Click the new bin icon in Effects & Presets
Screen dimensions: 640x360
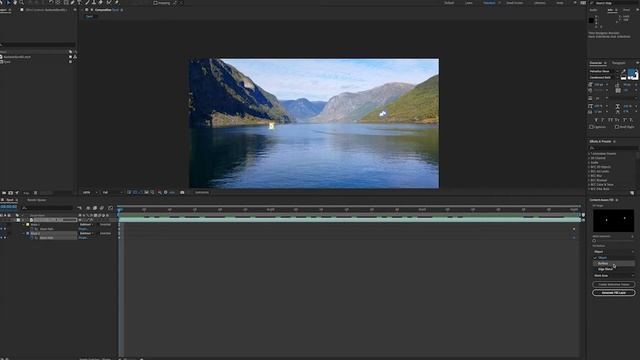click(632, 193)
